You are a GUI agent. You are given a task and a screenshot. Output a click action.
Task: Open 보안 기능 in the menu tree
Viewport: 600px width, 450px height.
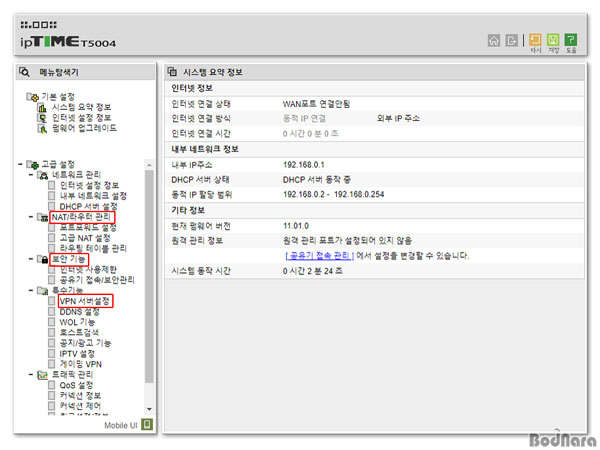coord(72,259)
